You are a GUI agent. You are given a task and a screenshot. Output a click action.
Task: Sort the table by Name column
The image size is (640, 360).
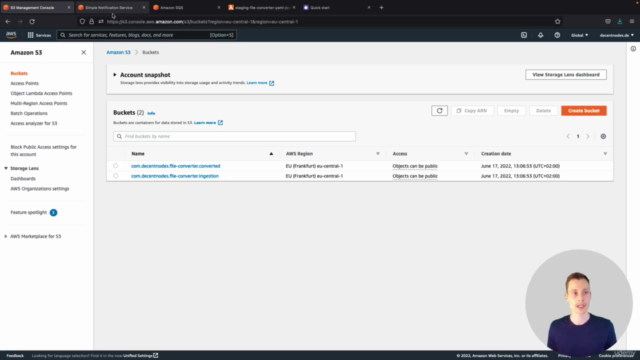point(271,154)
